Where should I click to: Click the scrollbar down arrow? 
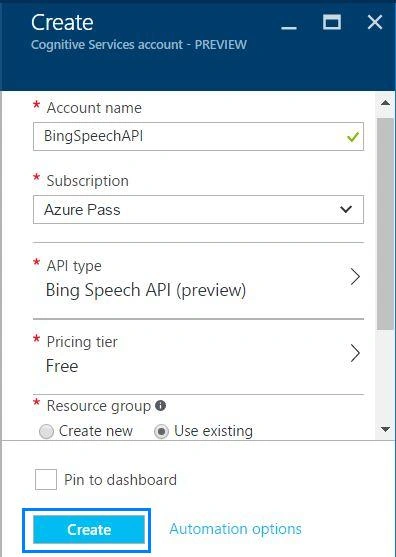(x=385, y=429)
